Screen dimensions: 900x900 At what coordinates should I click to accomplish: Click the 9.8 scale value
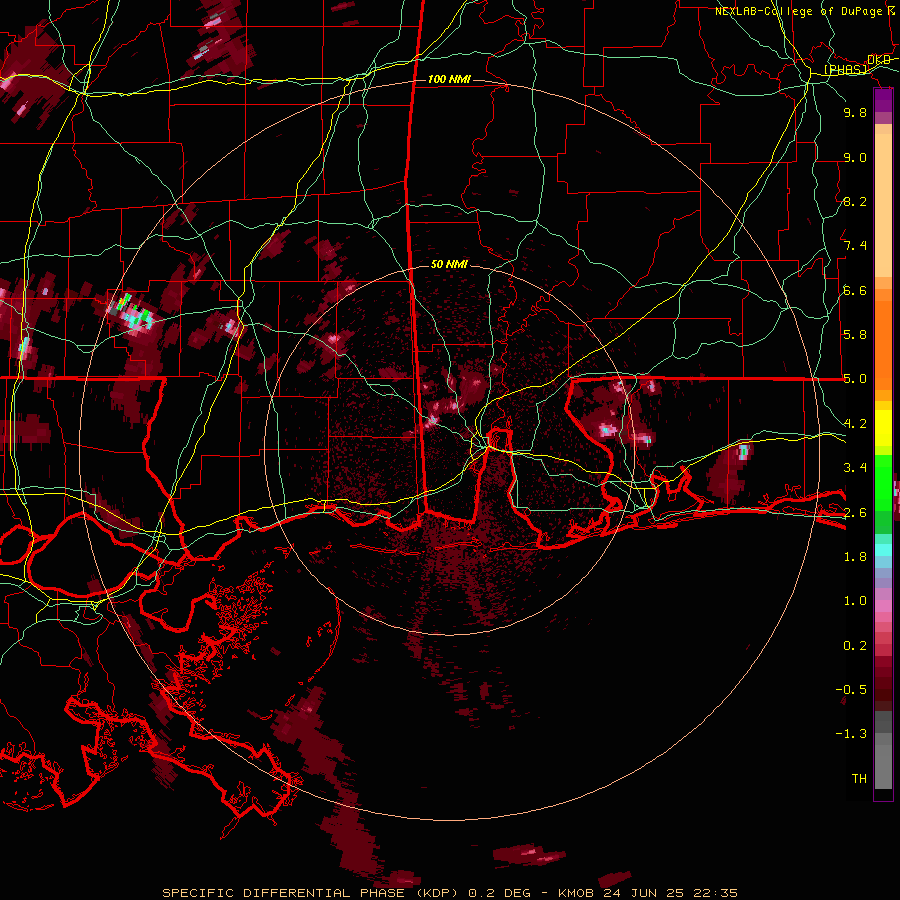click(x=855, y=113)
